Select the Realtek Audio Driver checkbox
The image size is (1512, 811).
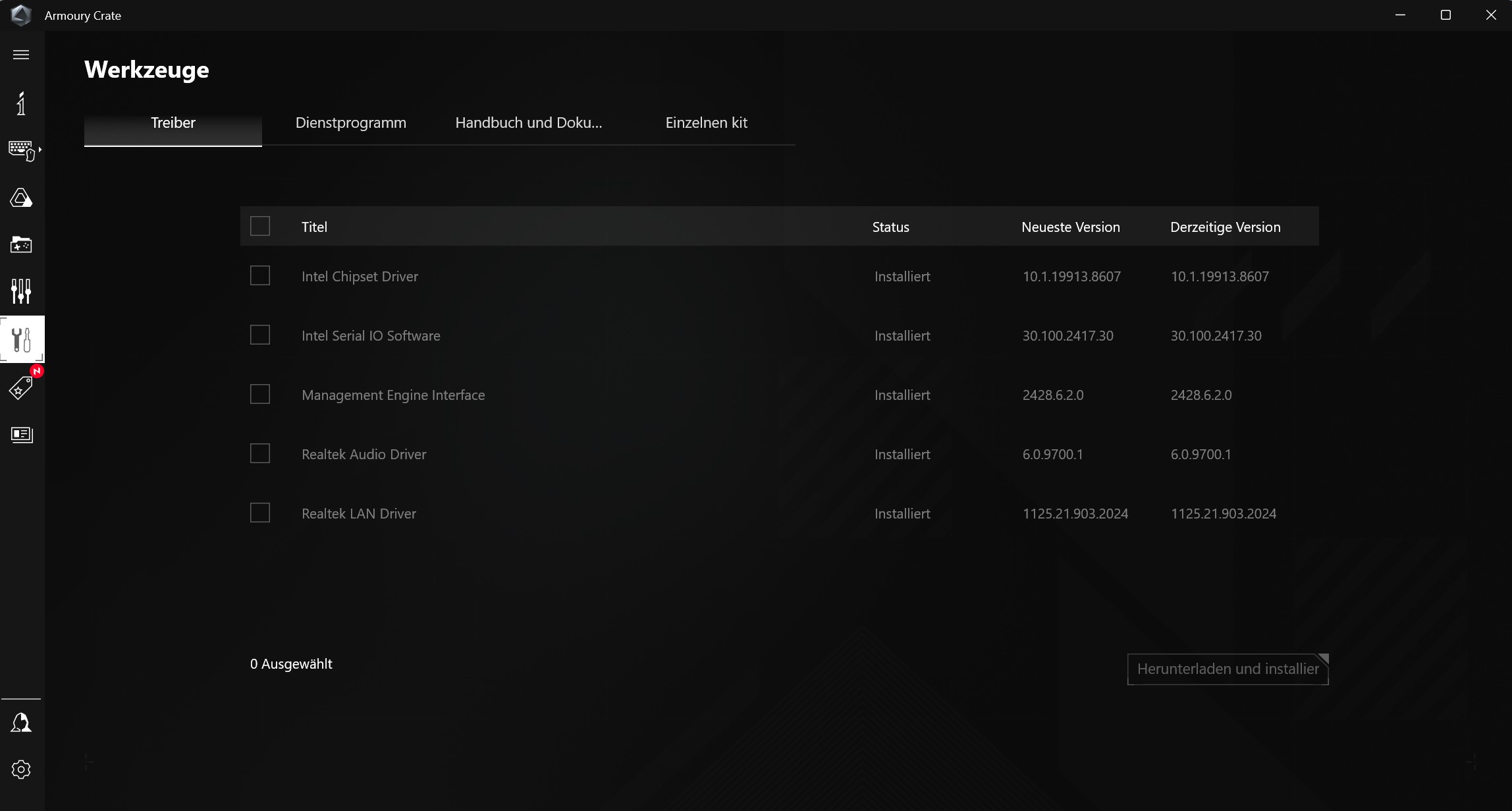[x=260, y=453]
